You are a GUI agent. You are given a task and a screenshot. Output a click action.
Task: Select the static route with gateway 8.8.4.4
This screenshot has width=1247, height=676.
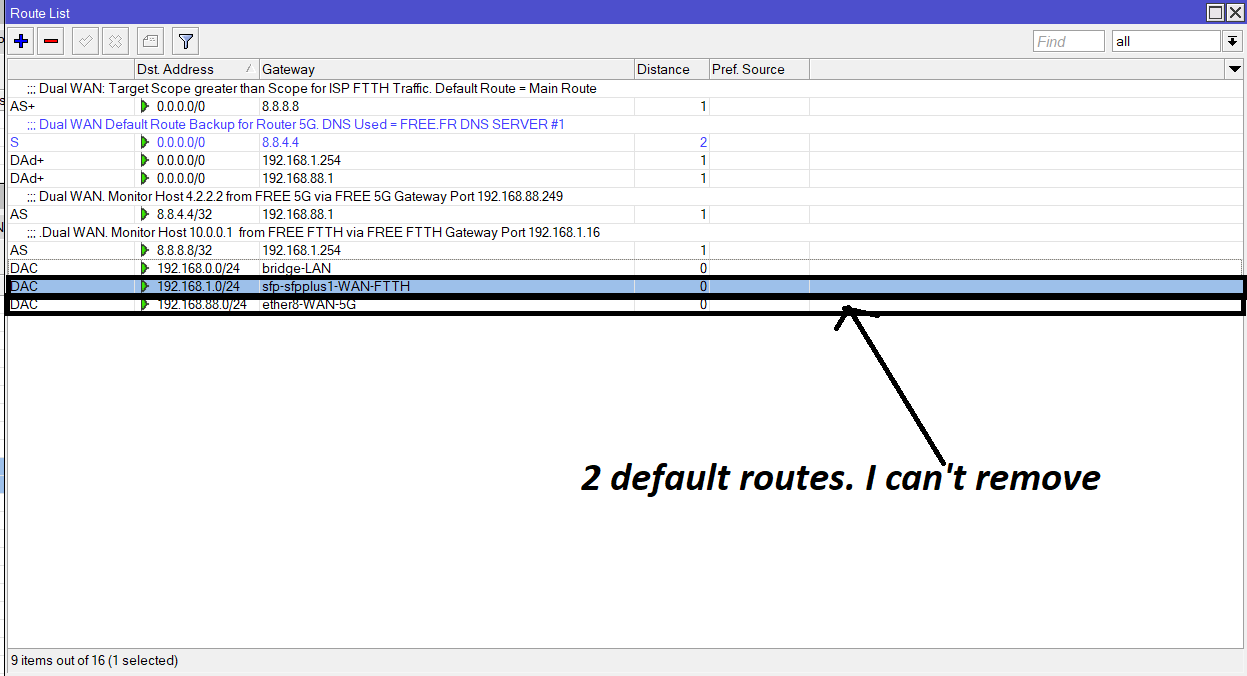[400, 142]
